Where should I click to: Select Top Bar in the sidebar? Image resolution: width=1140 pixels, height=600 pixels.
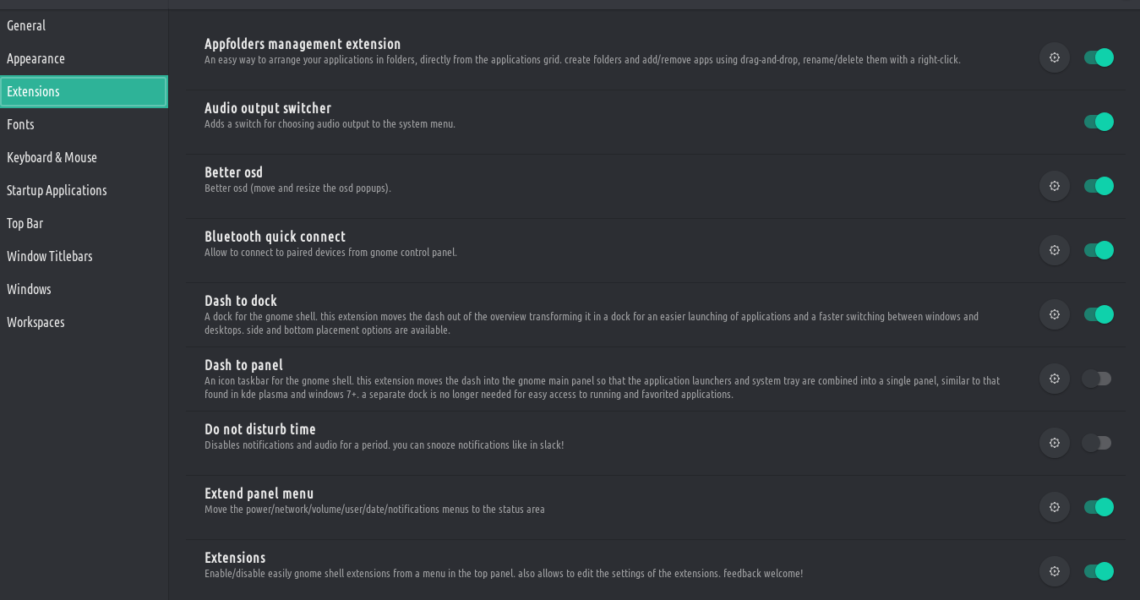pos(27,224)
